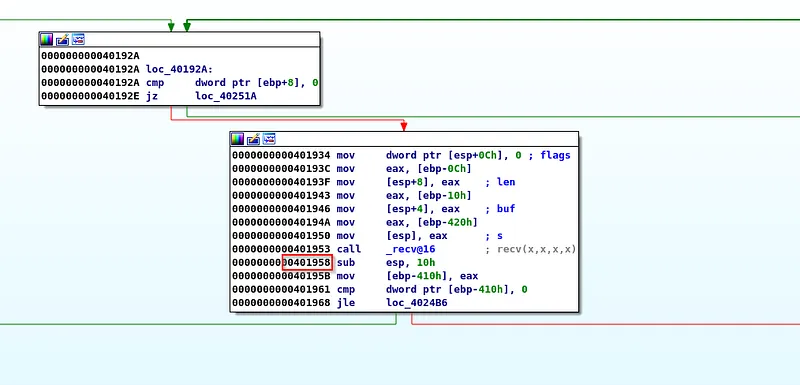
Task: Click the 'len' comment text
Action: click(x=506, y=182)
